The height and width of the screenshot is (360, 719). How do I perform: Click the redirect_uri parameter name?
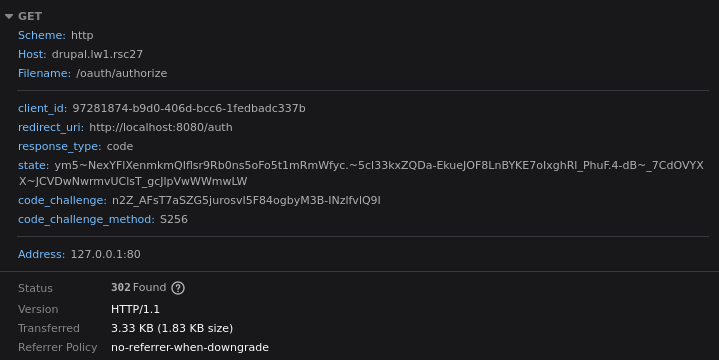pos(51,127)
